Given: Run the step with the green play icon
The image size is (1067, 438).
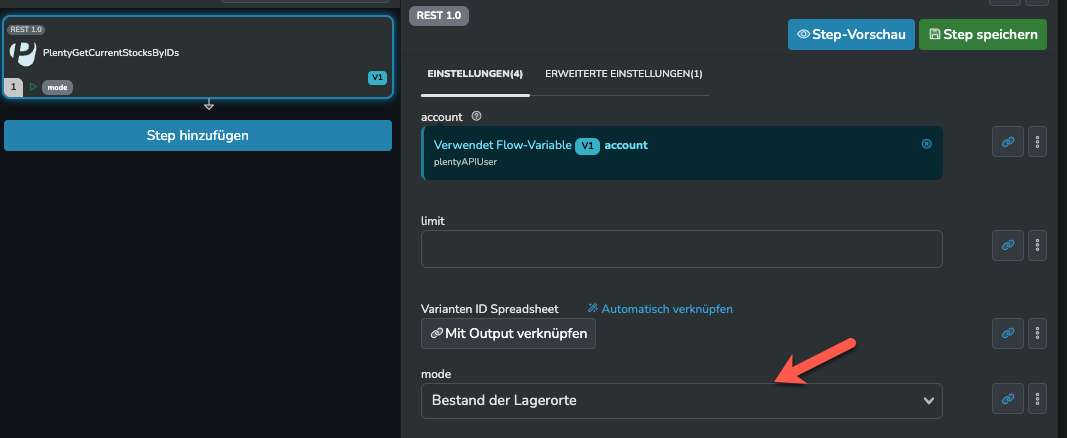Looking at the screenshot, I should (33, 87).
